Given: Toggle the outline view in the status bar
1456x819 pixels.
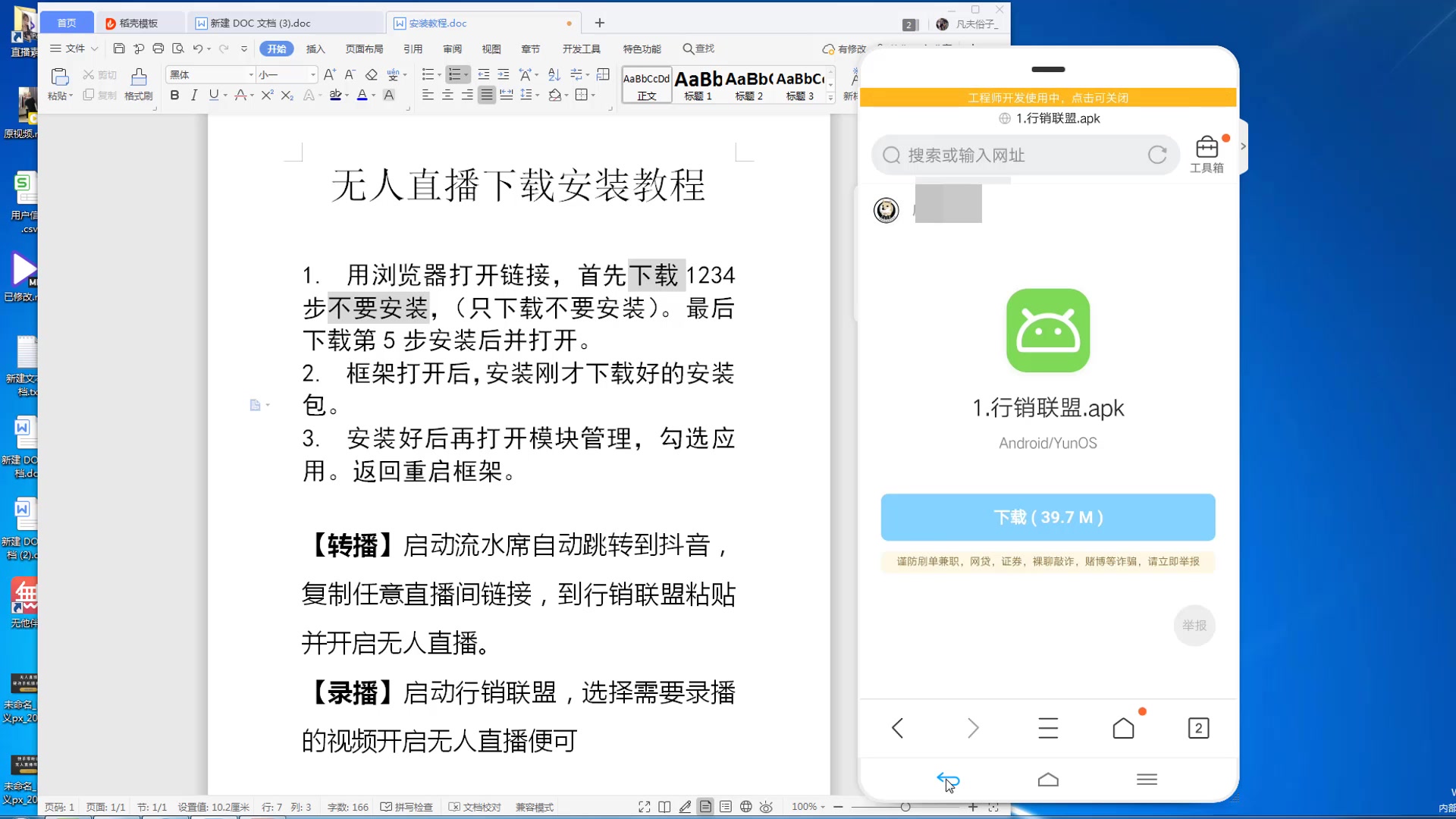Looking at the screenshot, I should [726, 807].
